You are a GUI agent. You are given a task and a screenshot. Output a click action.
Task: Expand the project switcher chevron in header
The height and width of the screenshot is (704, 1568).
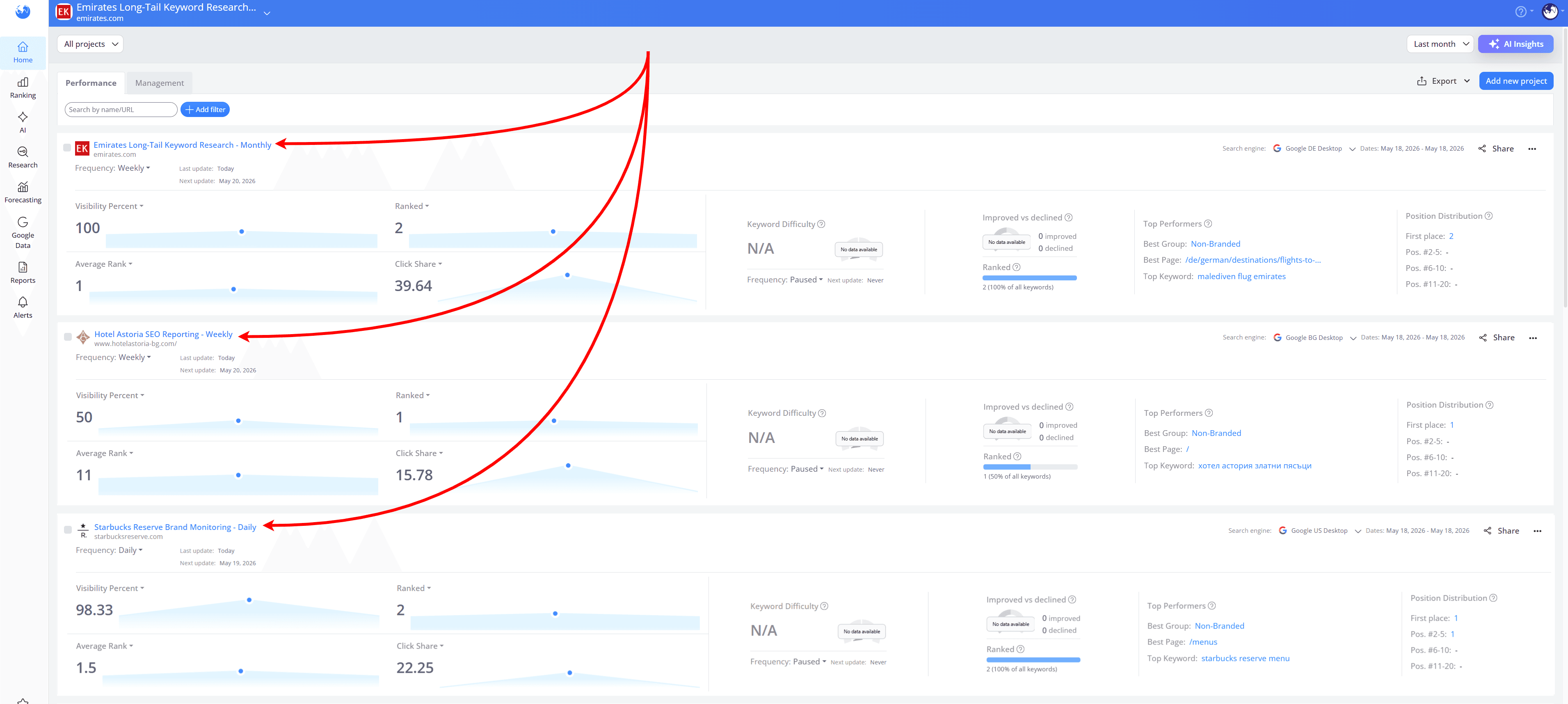click(x=267, y=13)
